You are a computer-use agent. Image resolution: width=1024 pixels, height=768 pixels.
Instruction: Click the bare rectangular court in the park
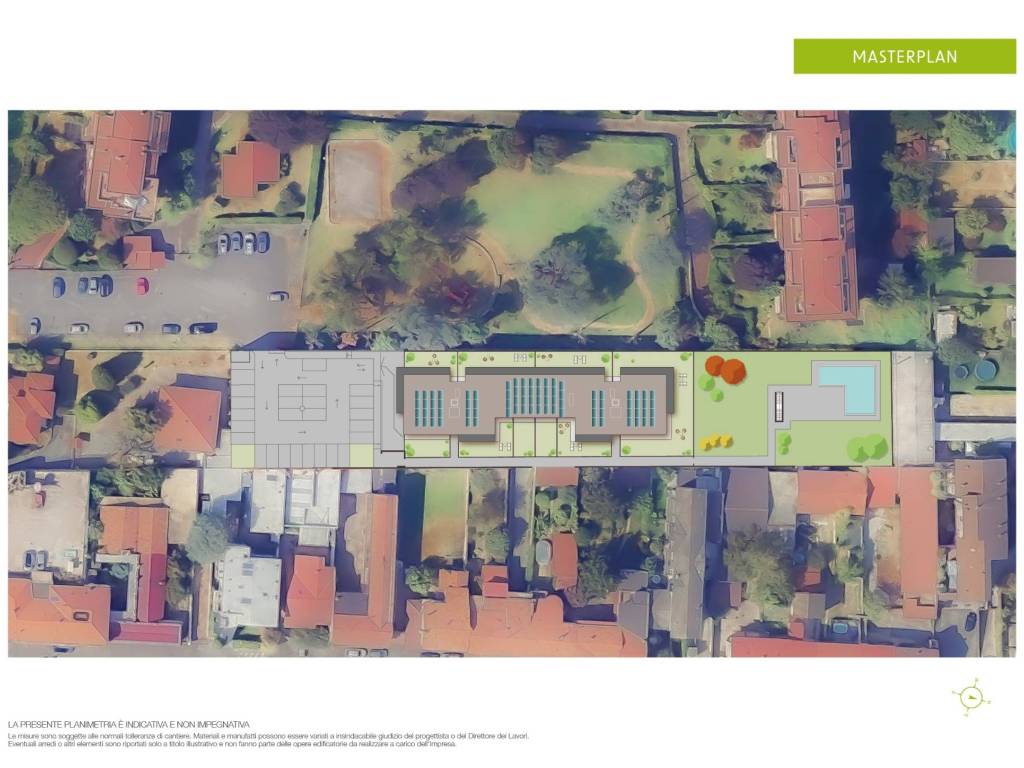pyautogui.click(x=356, y=181)
